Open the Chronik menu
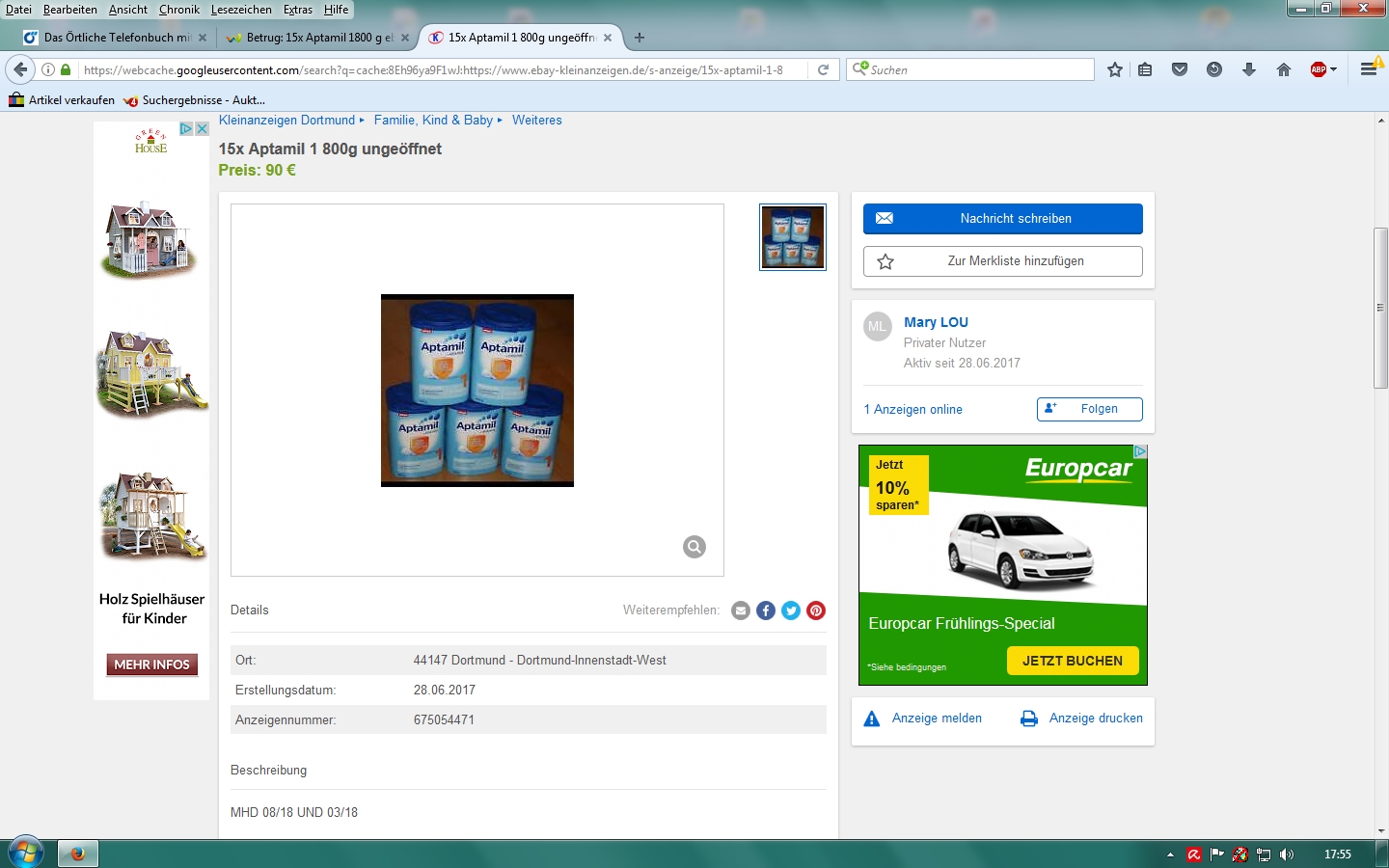 coord(179,10)
